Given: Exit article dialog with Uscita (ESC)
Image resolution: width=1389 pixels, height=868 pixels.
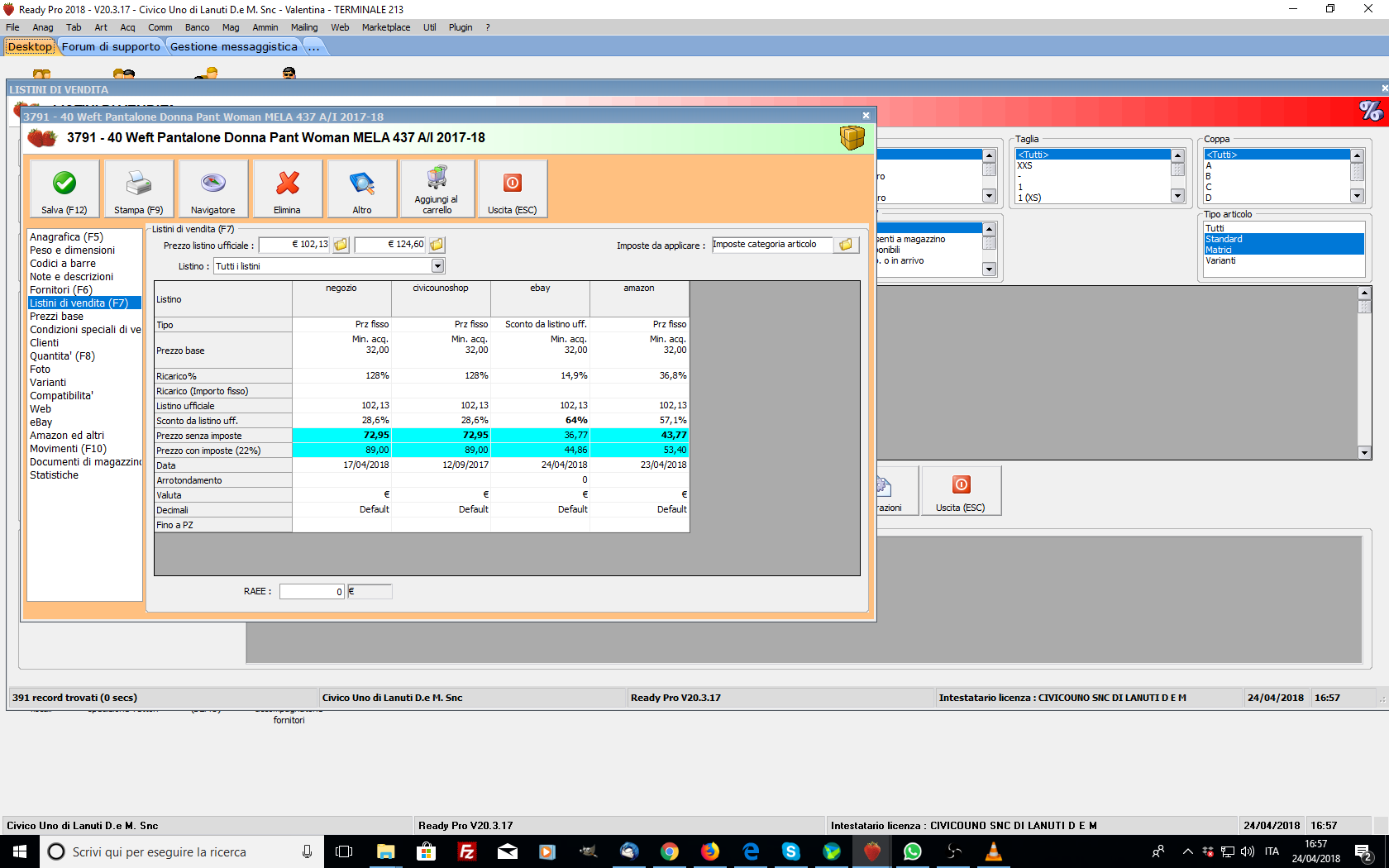Looking at the screenshot, I should click(x=513, y=189).
